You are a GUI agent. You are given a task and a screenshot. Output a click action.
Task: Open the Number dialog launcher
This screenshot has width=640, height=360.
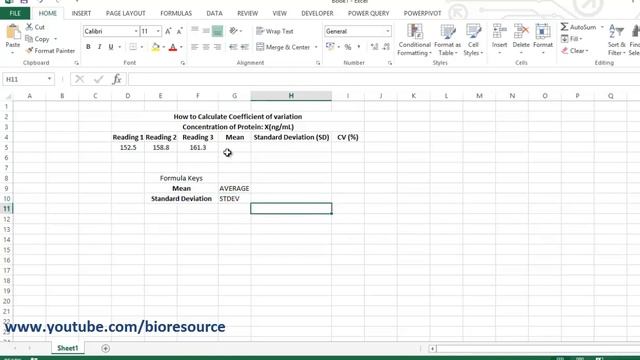click(390, 63)
